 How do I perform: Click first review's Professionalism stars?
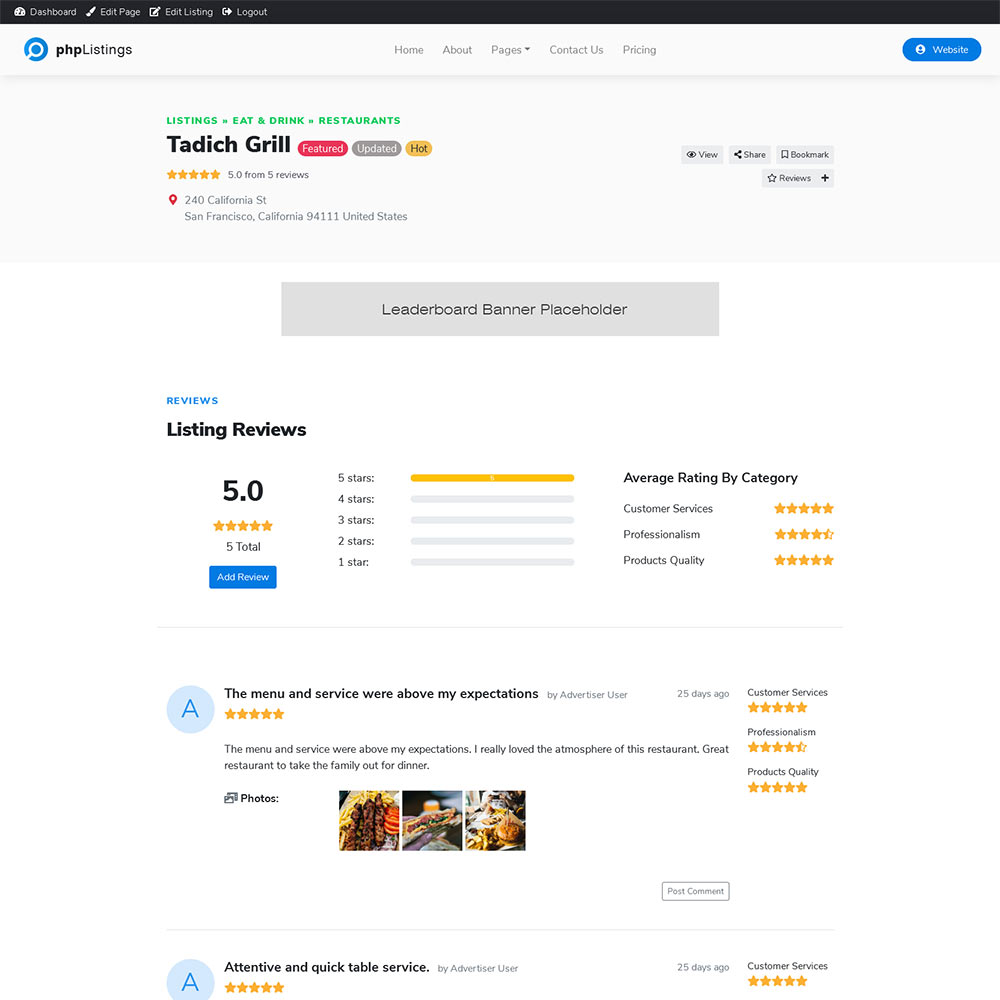777,747
